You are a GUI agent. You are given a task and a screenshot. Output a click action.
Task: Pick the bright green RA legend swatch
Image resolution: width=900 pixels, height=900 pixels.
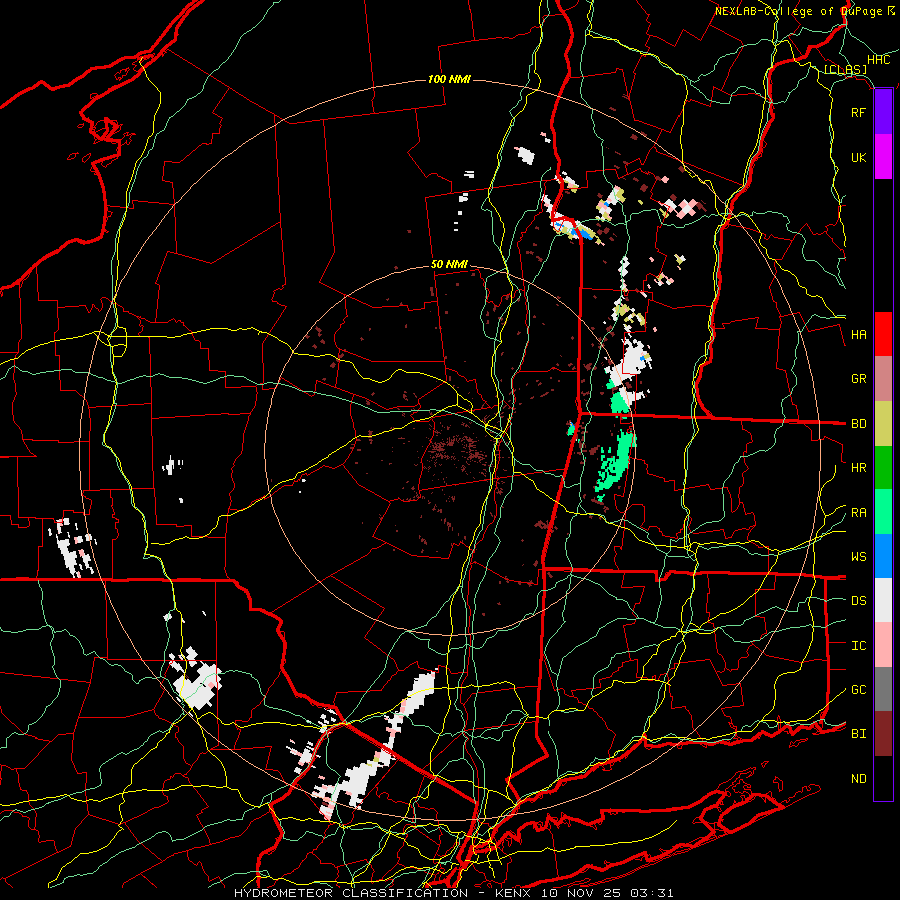(x=883, y=512)
